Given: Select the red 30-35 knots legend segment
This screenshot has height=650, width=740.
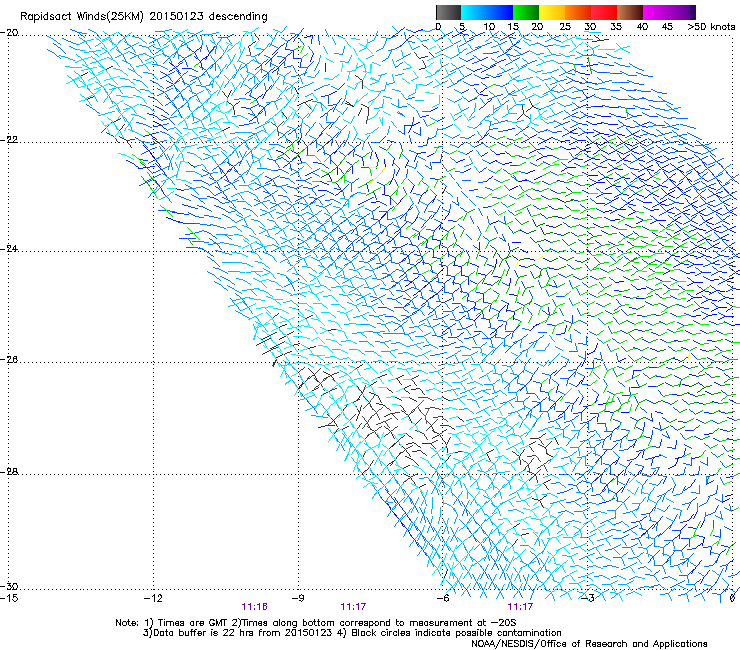Looking at the screenshot, I should pos(604,12).
